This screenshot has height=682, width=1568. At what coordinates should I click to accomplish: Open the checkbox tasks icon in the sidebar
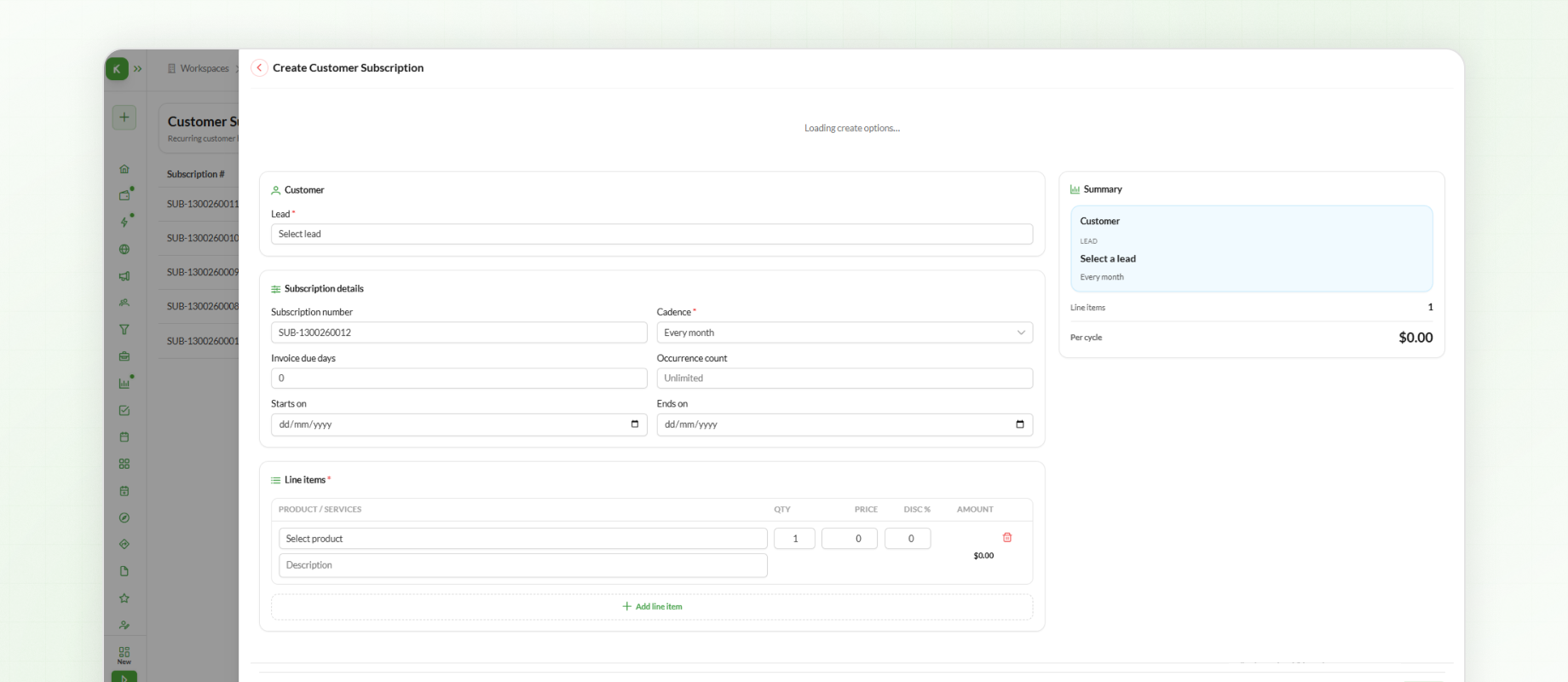pos(124,410)
